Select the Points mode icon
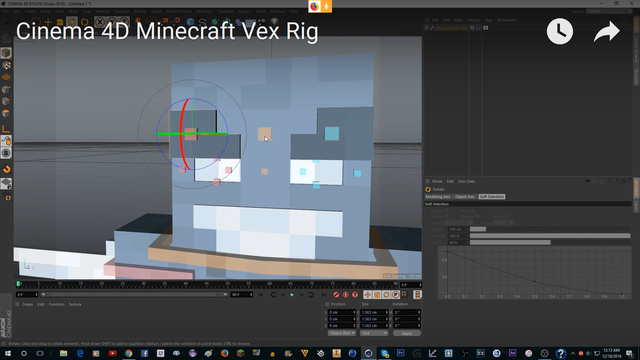640x360 pixels. (x=6, y=89)
